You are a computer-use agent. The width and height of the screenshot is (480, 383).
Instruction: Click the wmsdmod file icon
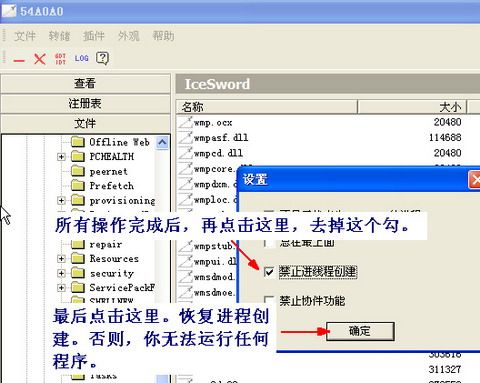point(185,277)
